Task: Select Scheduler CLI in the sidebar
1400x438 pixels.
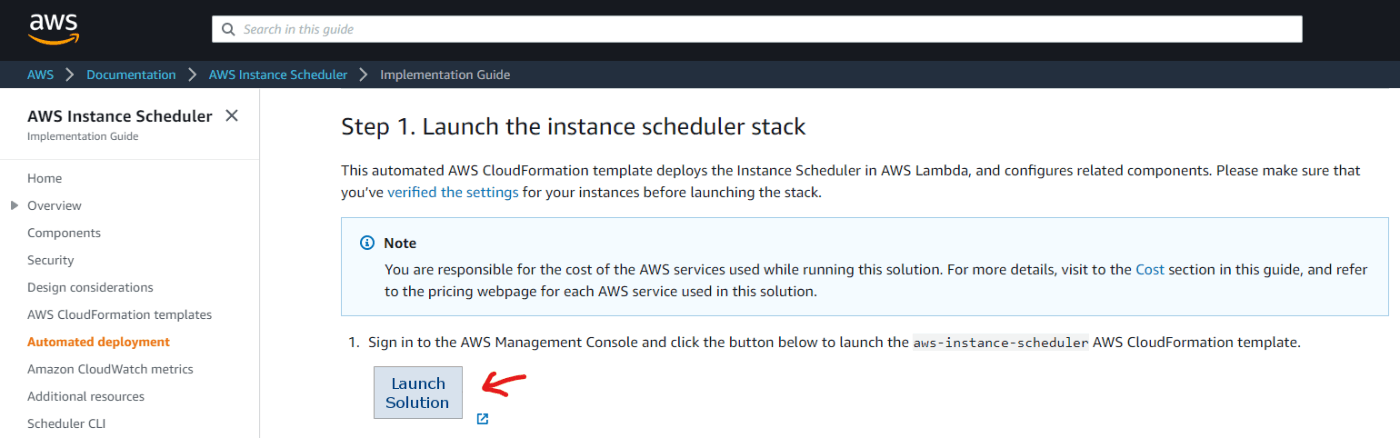Action: click(66, 424)
